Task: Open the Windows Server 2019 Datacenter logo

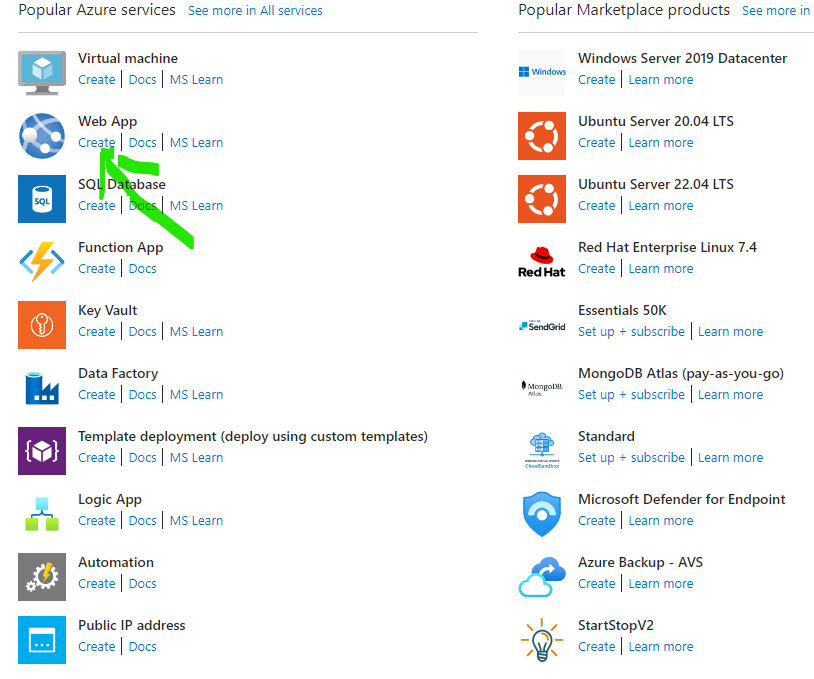Action: click(542, 73)
